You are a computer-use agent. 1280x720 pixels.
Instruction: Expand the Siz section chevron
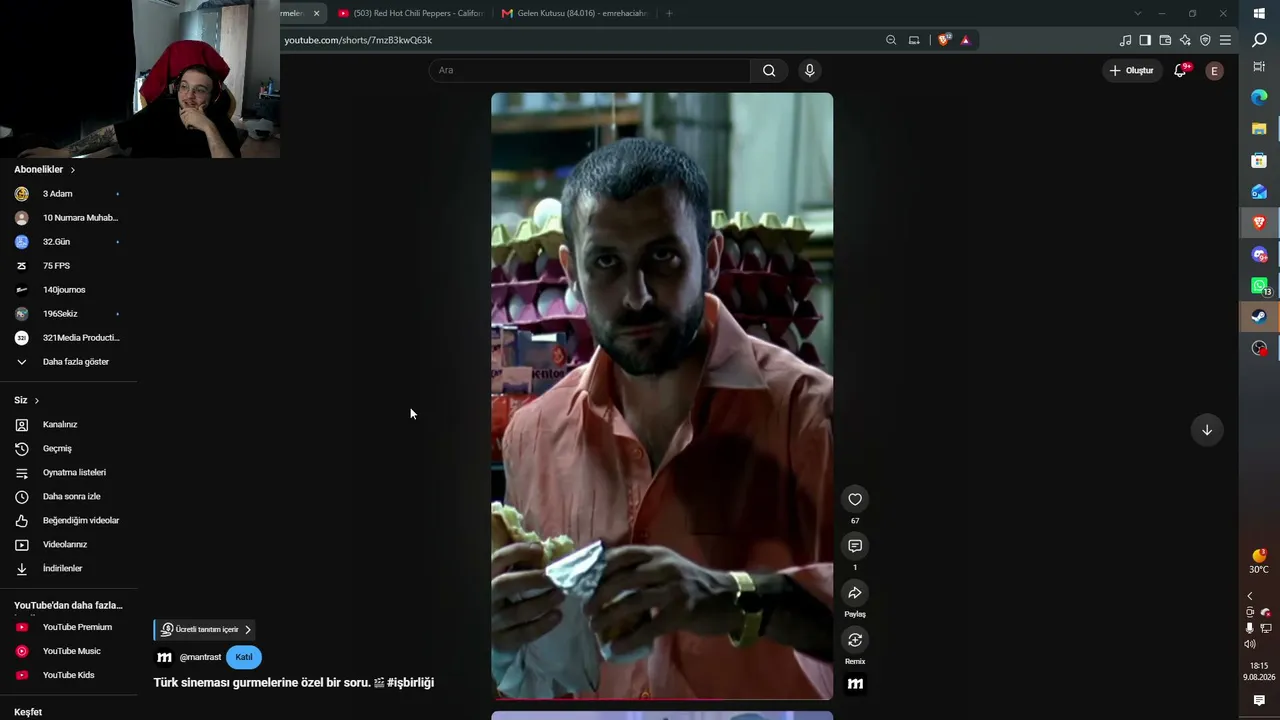(37, 400)
